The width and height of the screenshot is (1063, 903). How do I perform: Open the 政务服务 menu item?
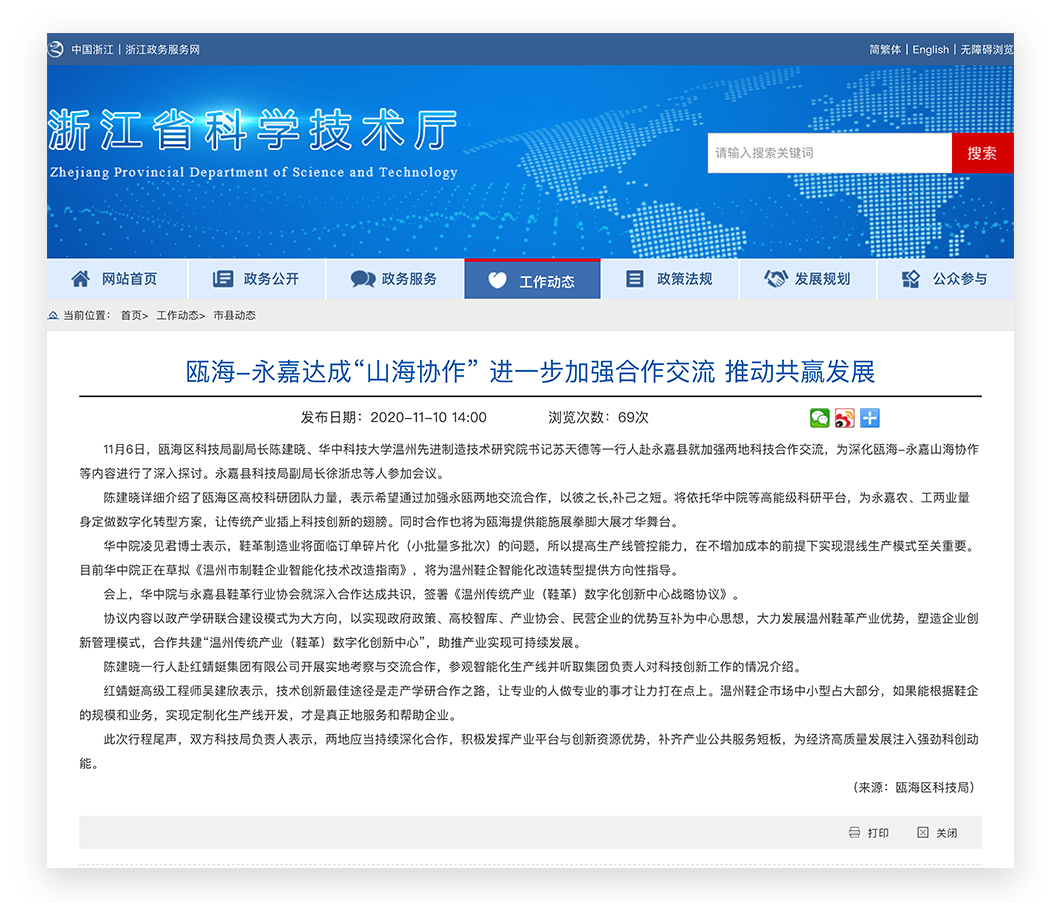tap(409, 279)
